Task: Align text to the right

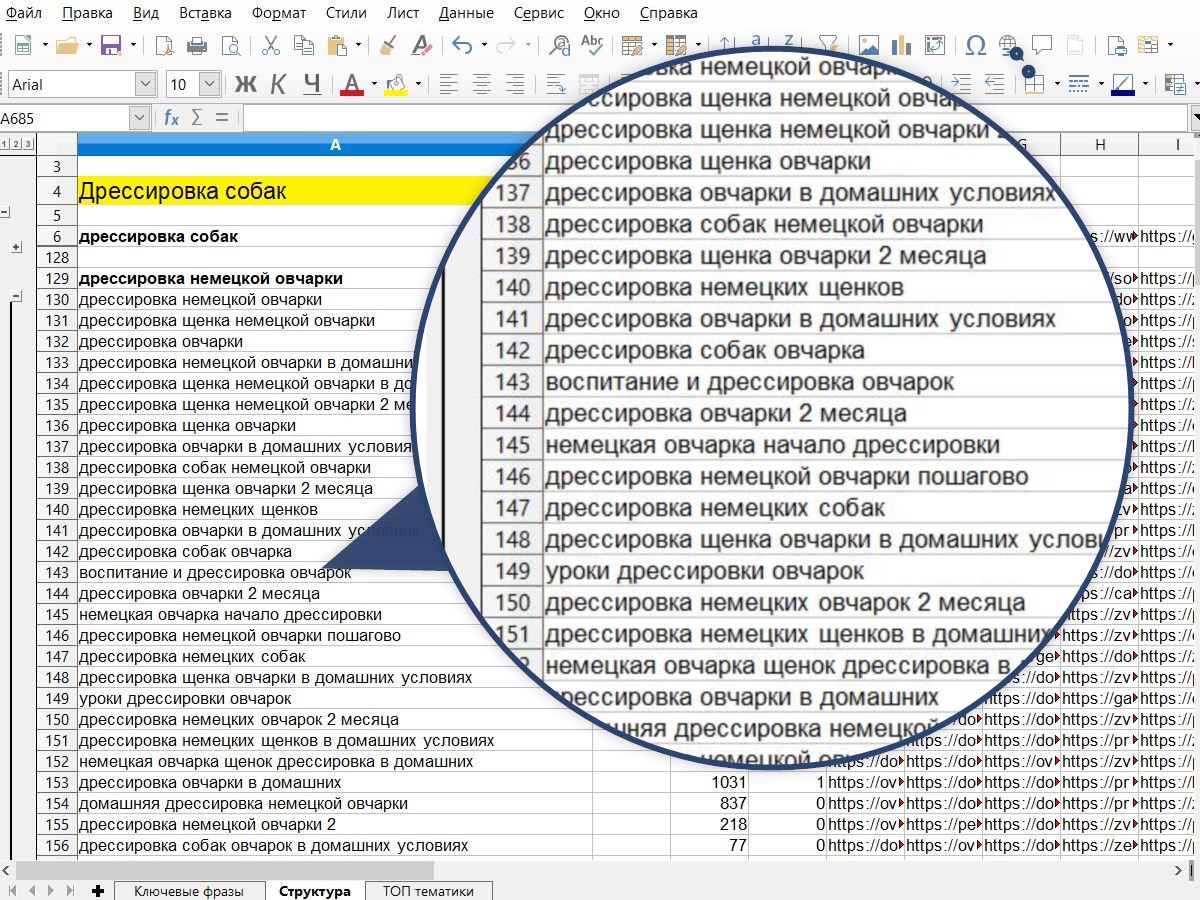Action: click(515, 84)
